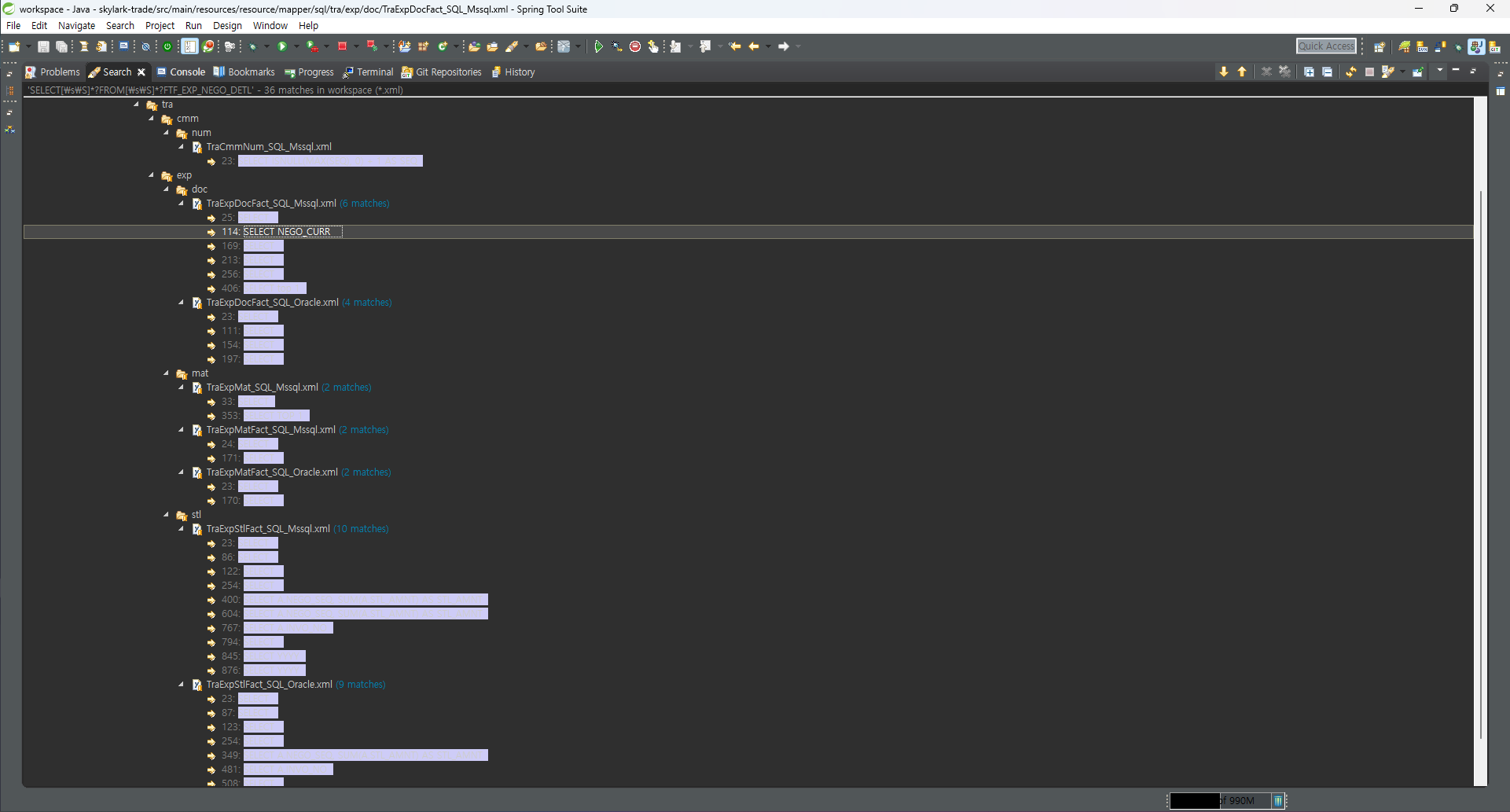Run the search again
Screen dimensions: 1510x812
[1350, 72]
